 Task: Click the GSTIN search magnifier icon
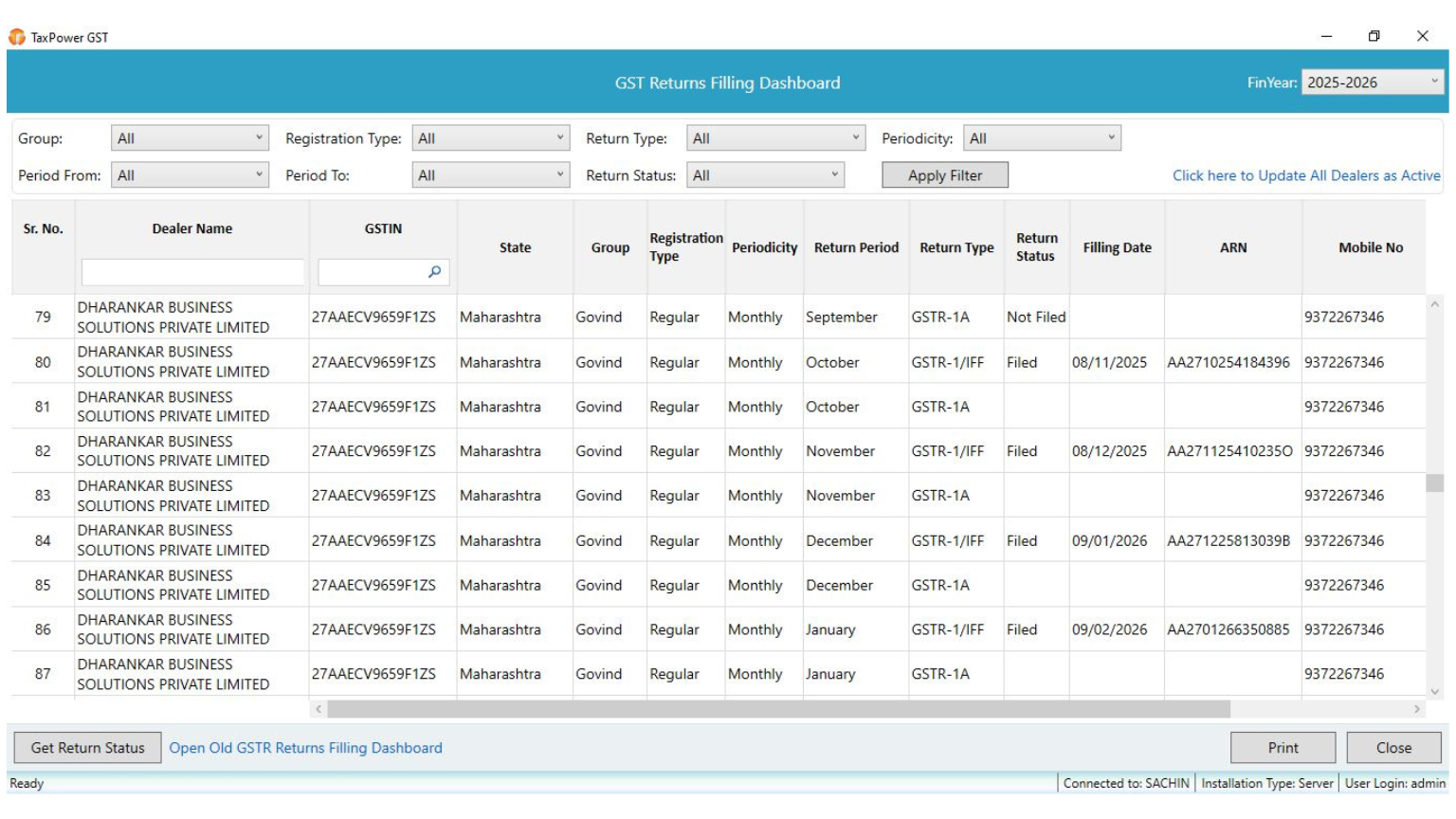tap(434, 272)
